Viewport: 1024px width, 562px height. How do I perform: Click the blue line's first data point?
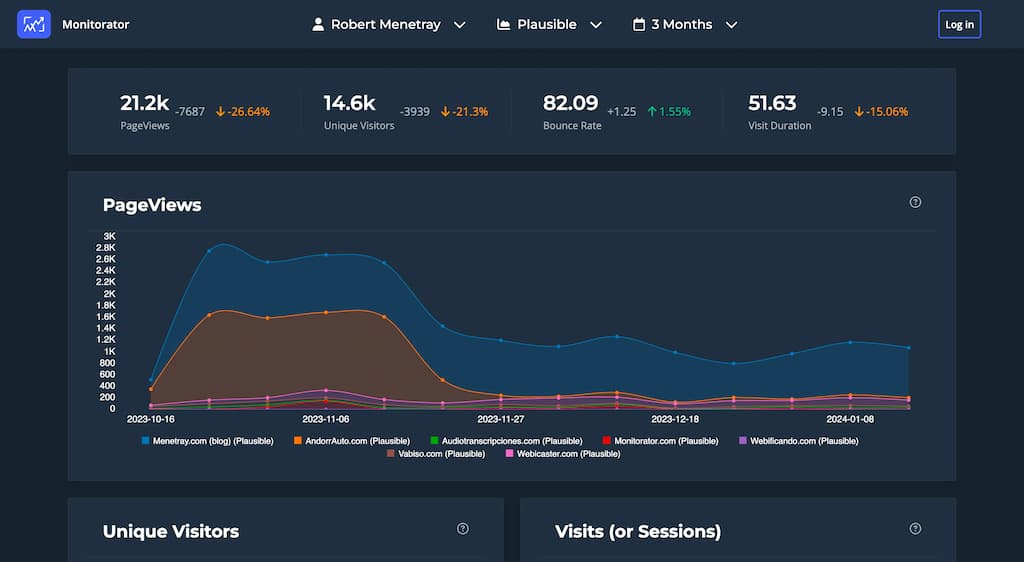(151, 380)
